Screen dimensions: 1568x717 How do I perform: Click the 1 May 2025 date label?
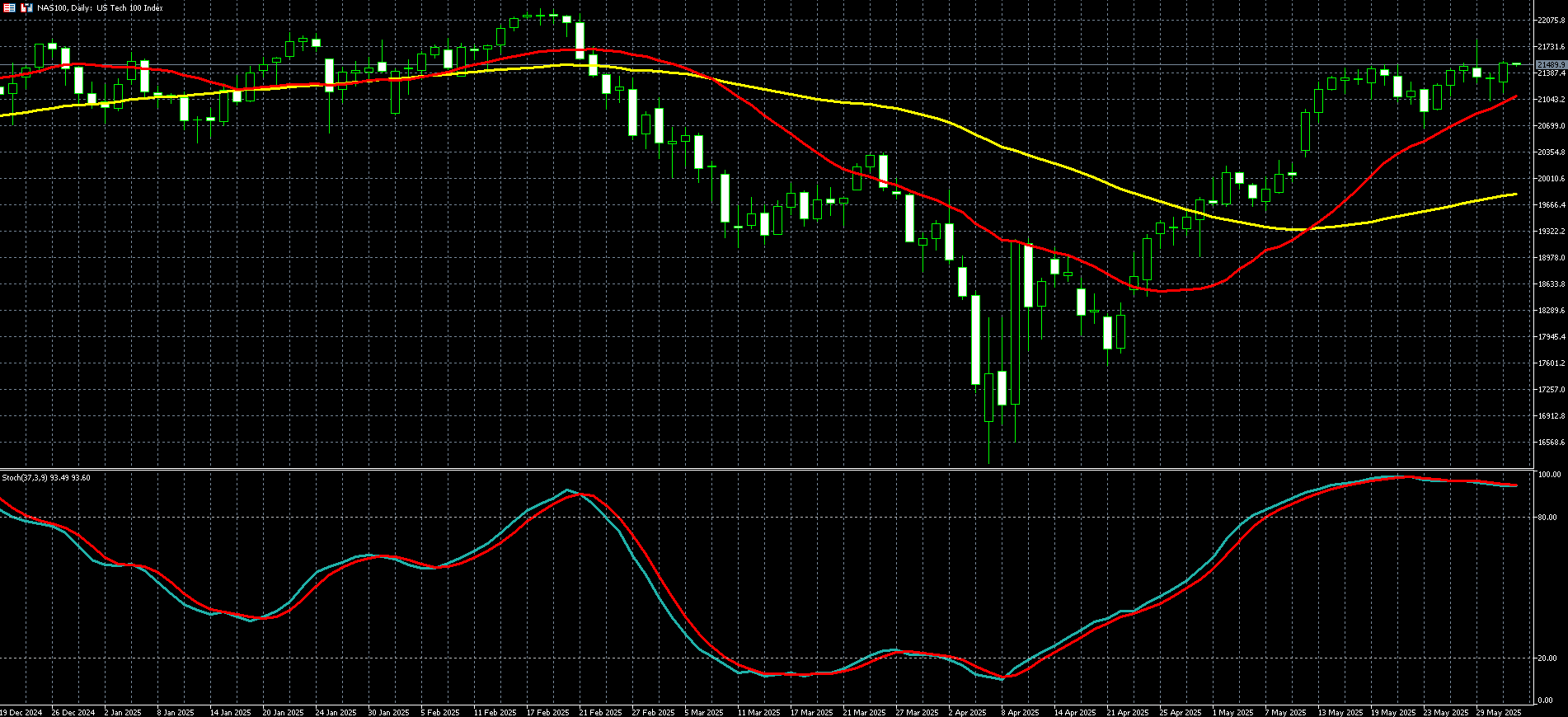1232,712
